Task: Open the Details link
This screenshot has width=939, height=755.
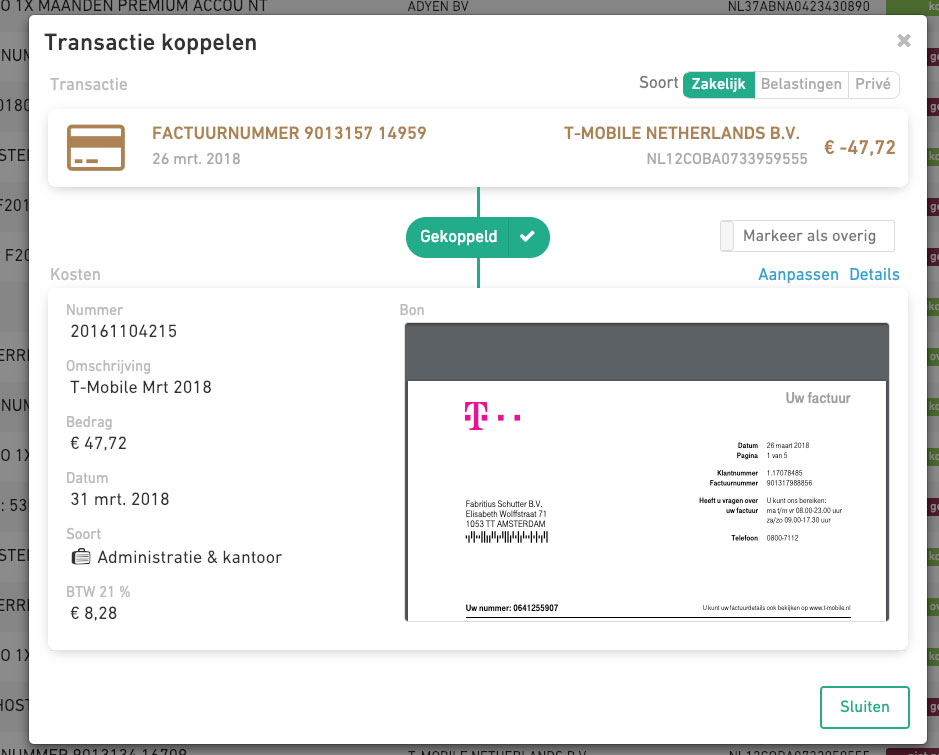Action: [x=874, y=274]
